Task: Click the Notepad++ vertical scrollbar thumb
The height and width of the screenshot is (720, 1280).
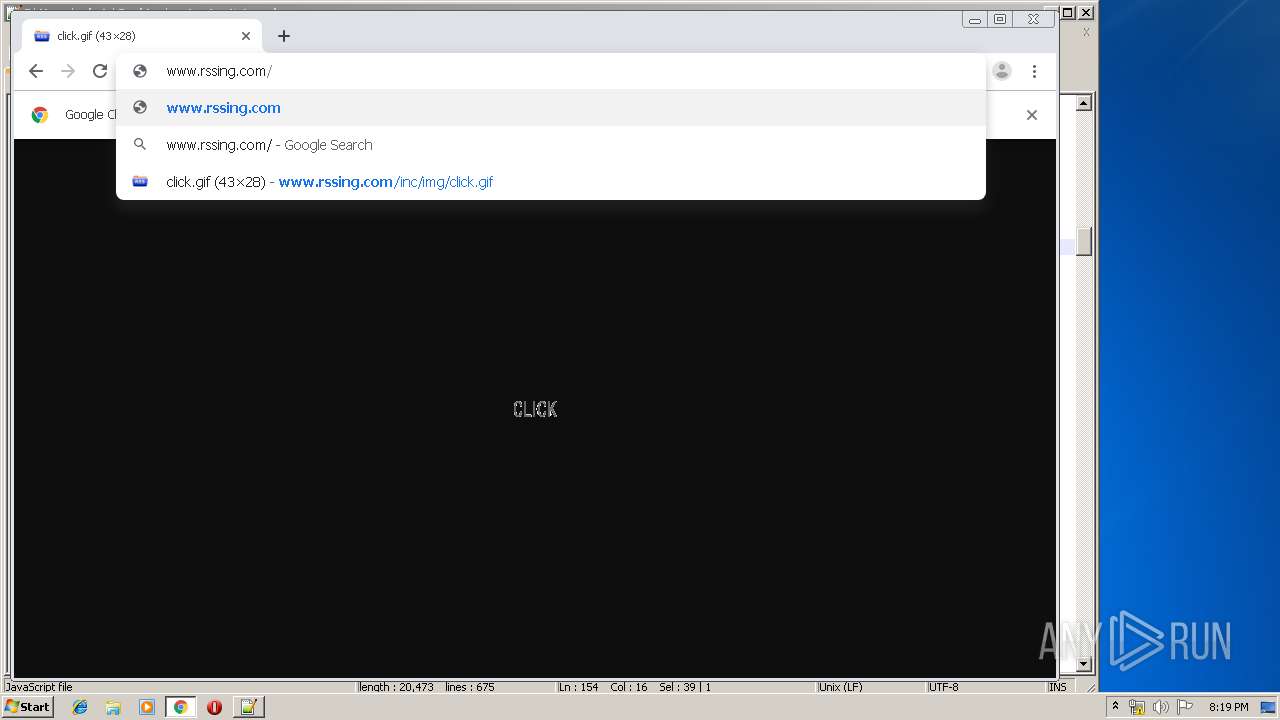Action: [1083, 241]
